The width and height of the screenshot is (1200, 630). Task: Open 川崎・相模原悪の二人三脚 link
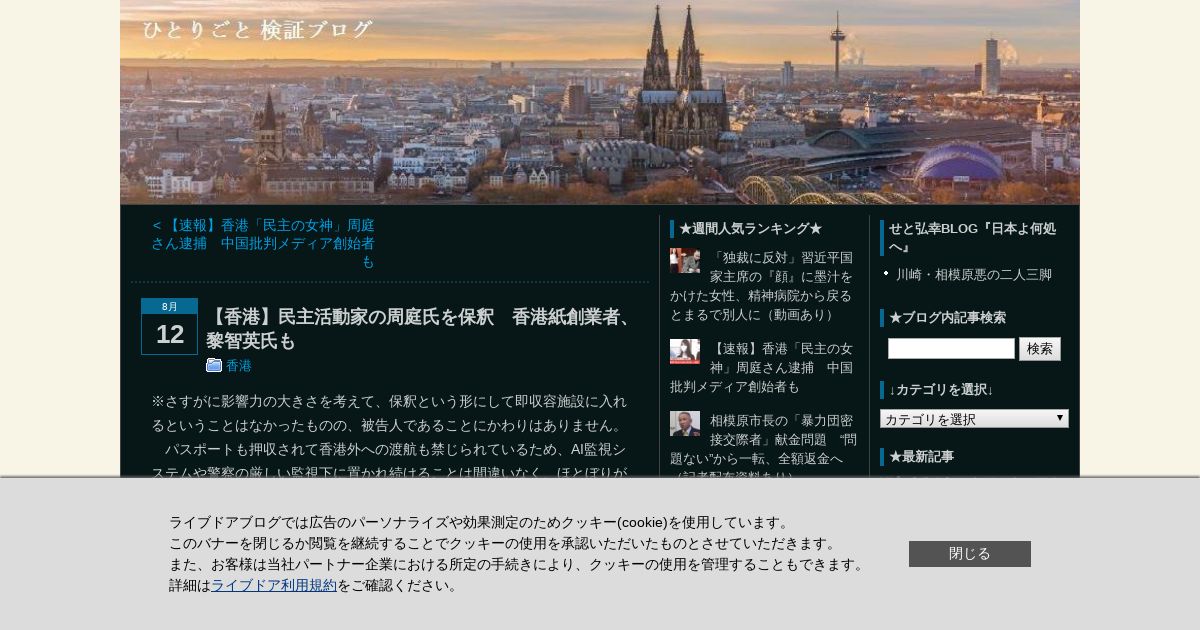coord(974,274)
